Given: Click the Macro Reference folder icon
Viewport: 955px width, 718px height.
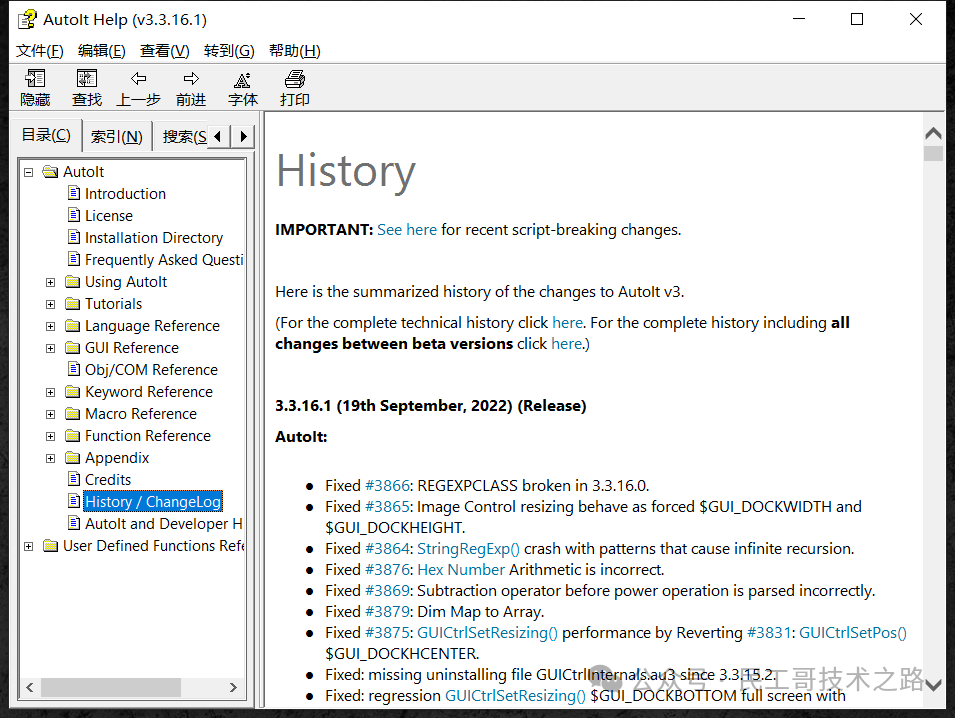Looking at the screenshot, I should click(72, 414).
